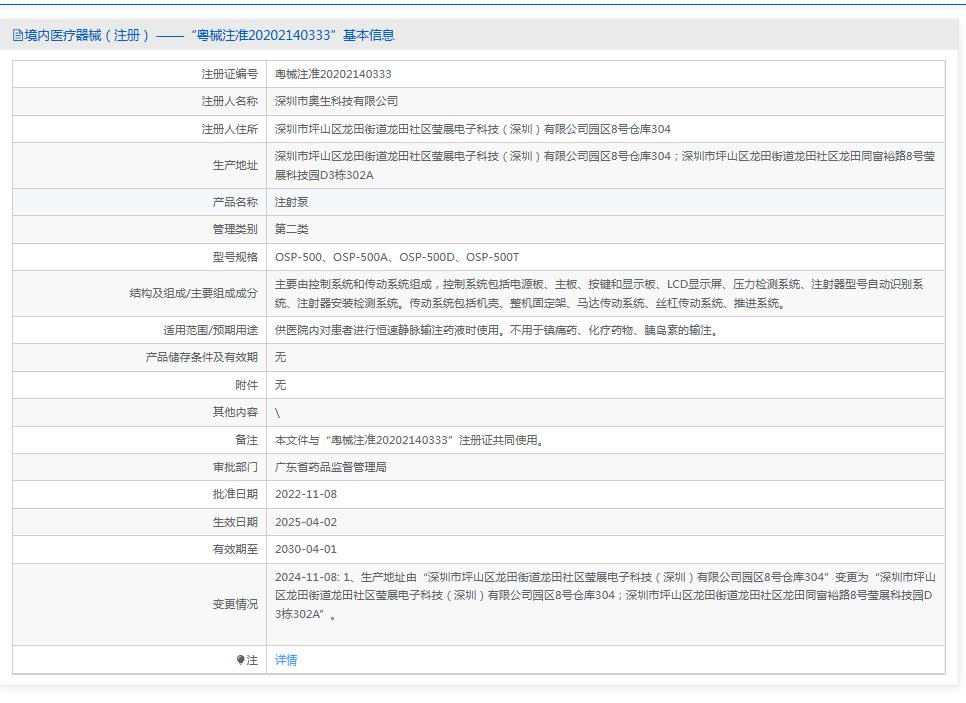The height and width of the screenshot is (703, 966).
Task: Select expiry date 2030-04-01
Action: click(306, 549)
